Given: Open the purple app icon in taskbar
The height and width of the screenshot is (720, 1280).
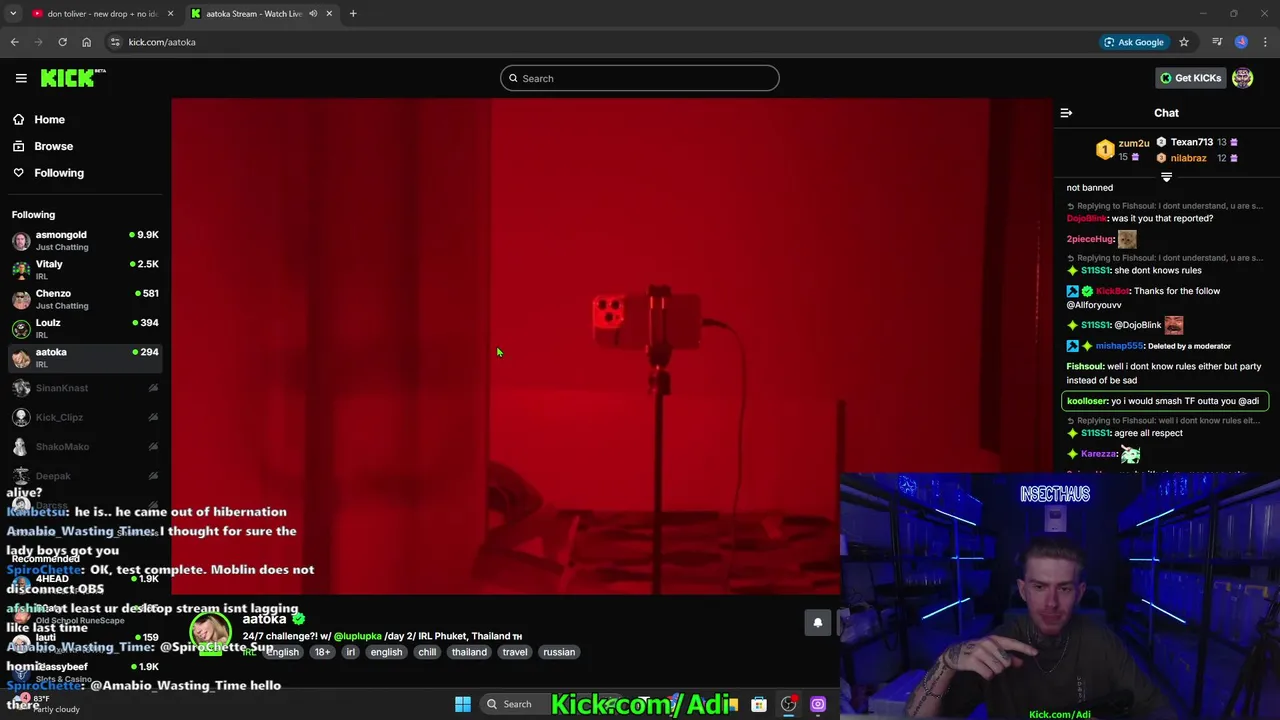Looking at the screenshot, I should click(x=818, y=704).
